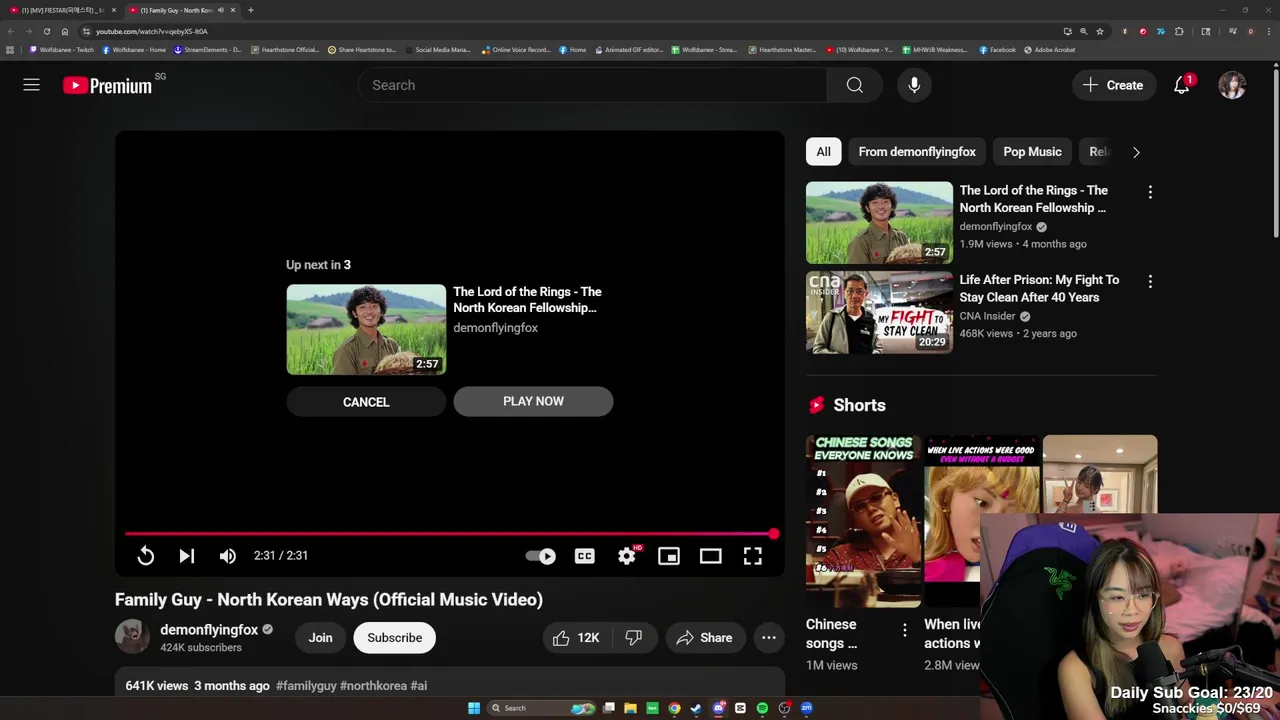Start voice search with the microphone
This screenshot has width=1280, height=720.
[914, 85]
